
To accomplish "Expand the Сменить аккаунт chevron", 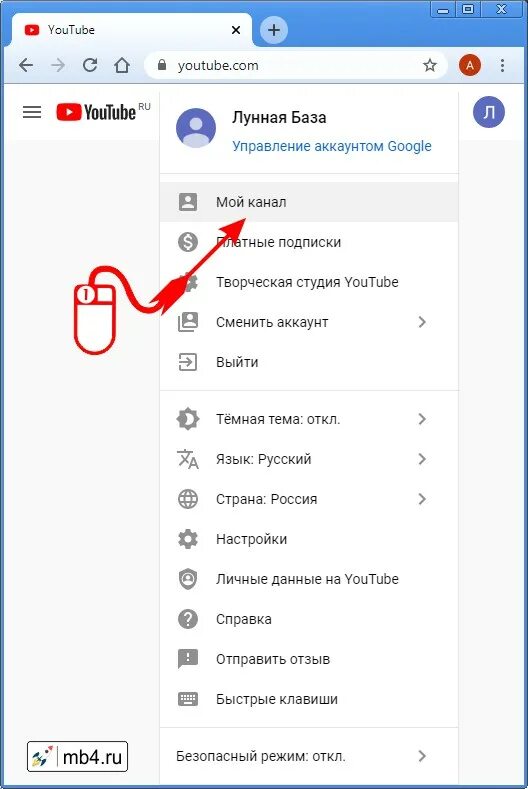I will 422,322.
